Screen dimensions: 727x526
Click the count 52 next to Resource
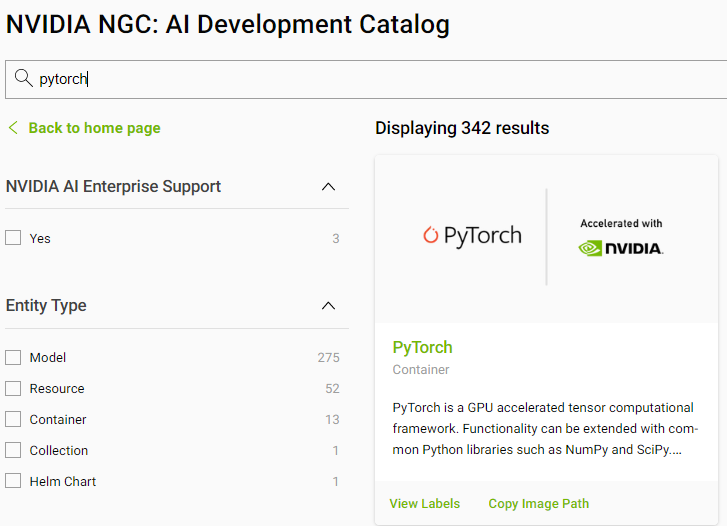(x=332, y=389)
